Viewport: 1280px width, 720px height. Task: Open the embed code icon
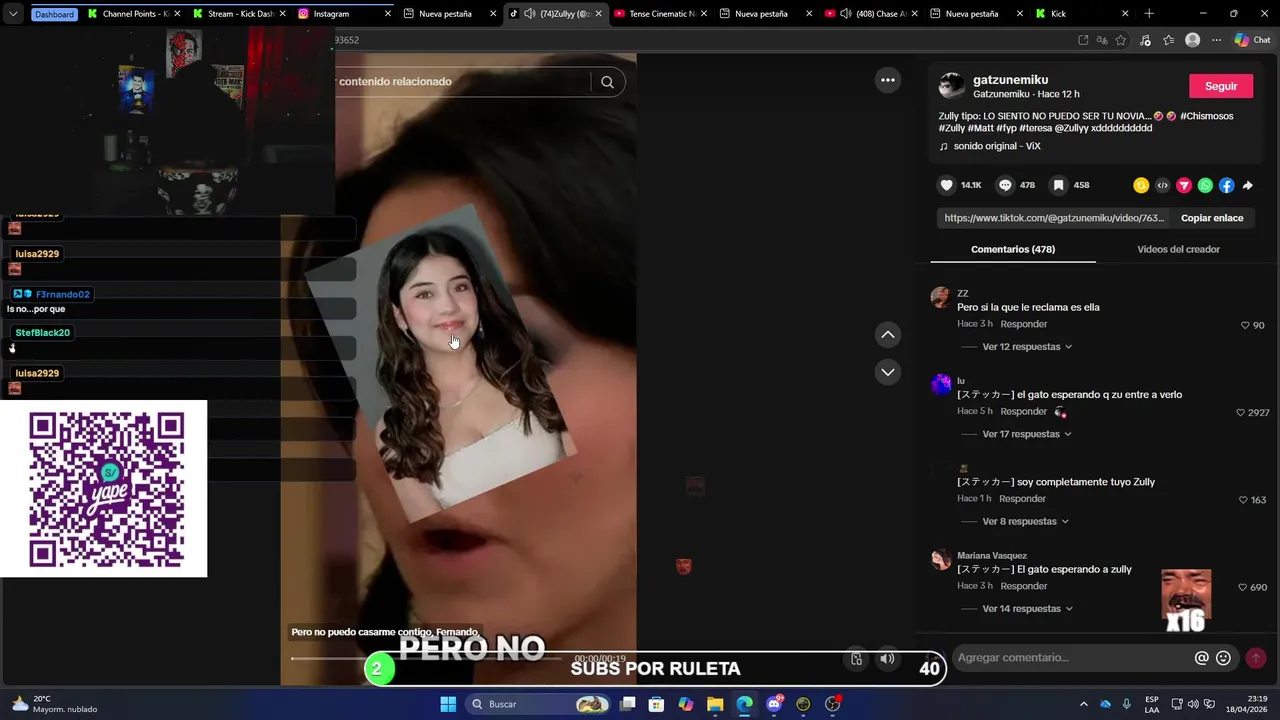(x=1162, y=185)
